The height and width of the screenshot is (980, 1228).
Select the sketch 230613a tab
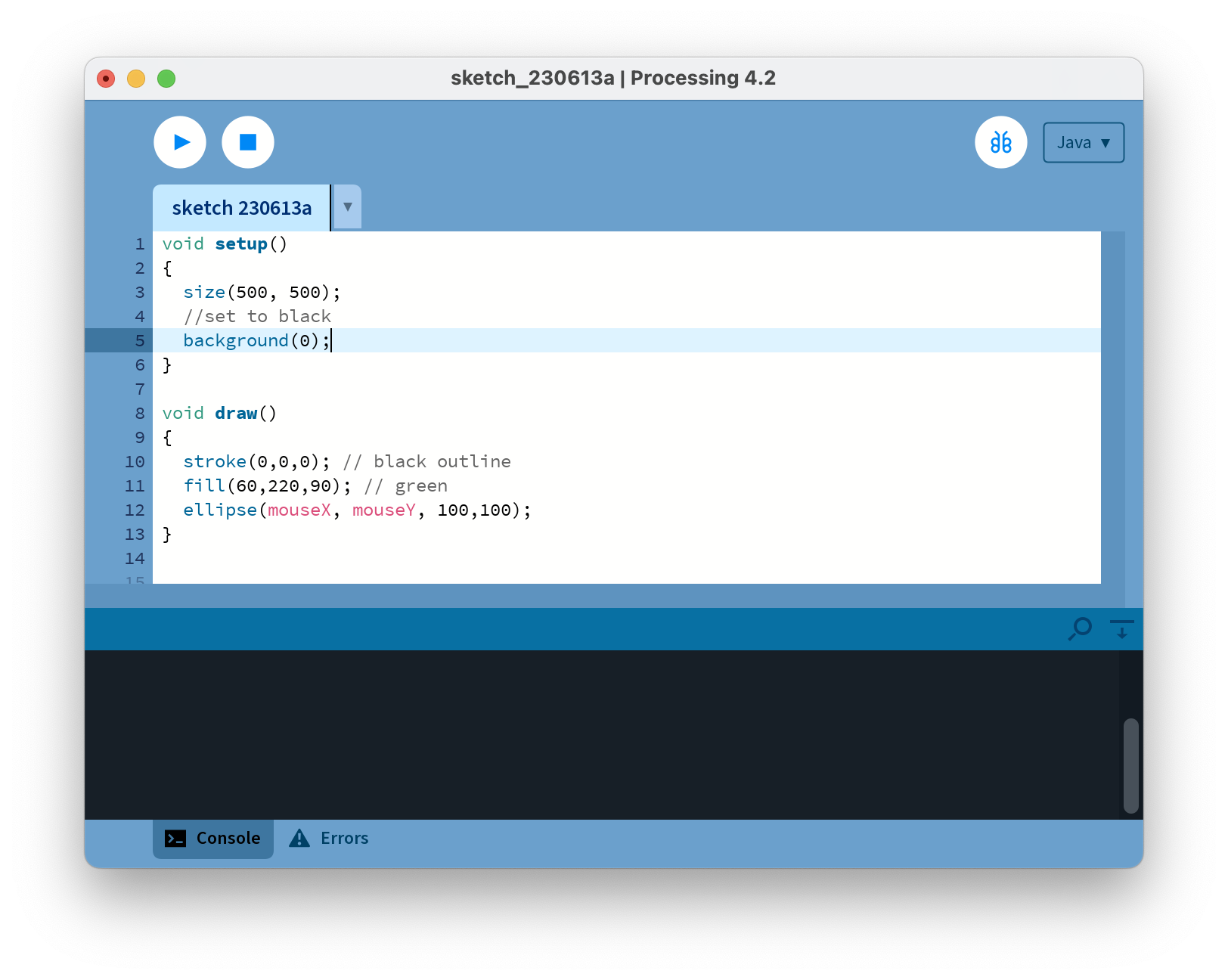click(241, 208)
